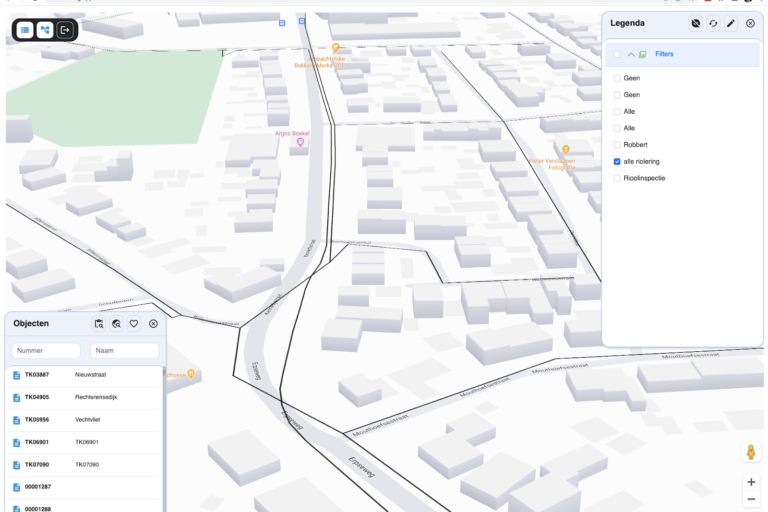Zoom in the map with plus button

pos(751,482)
